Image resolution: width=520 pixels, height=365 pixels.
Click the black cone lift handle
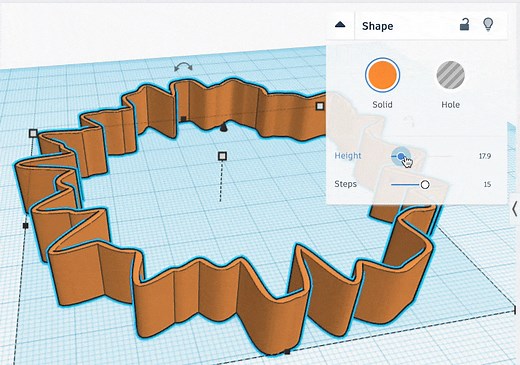pos(224,127)
